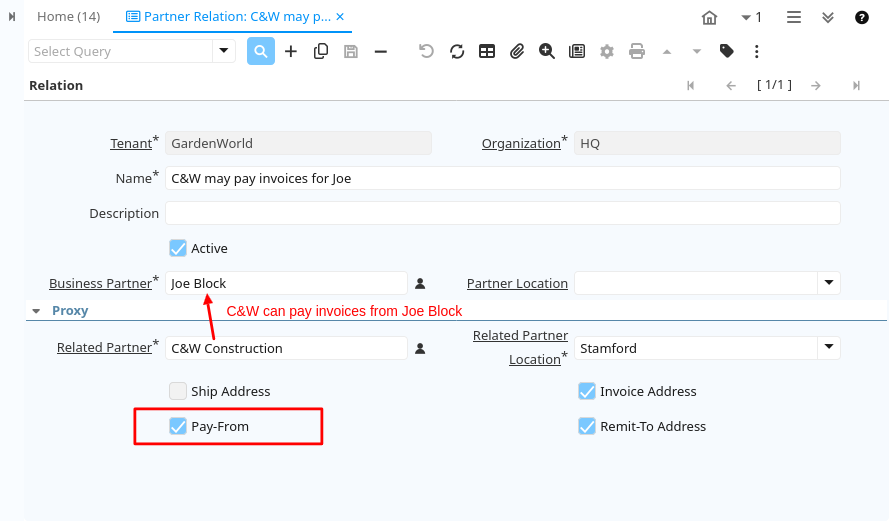This screenshot has height=521, width=889.
Task: Open the Partner Location dropdown
Action: (829, 283)
